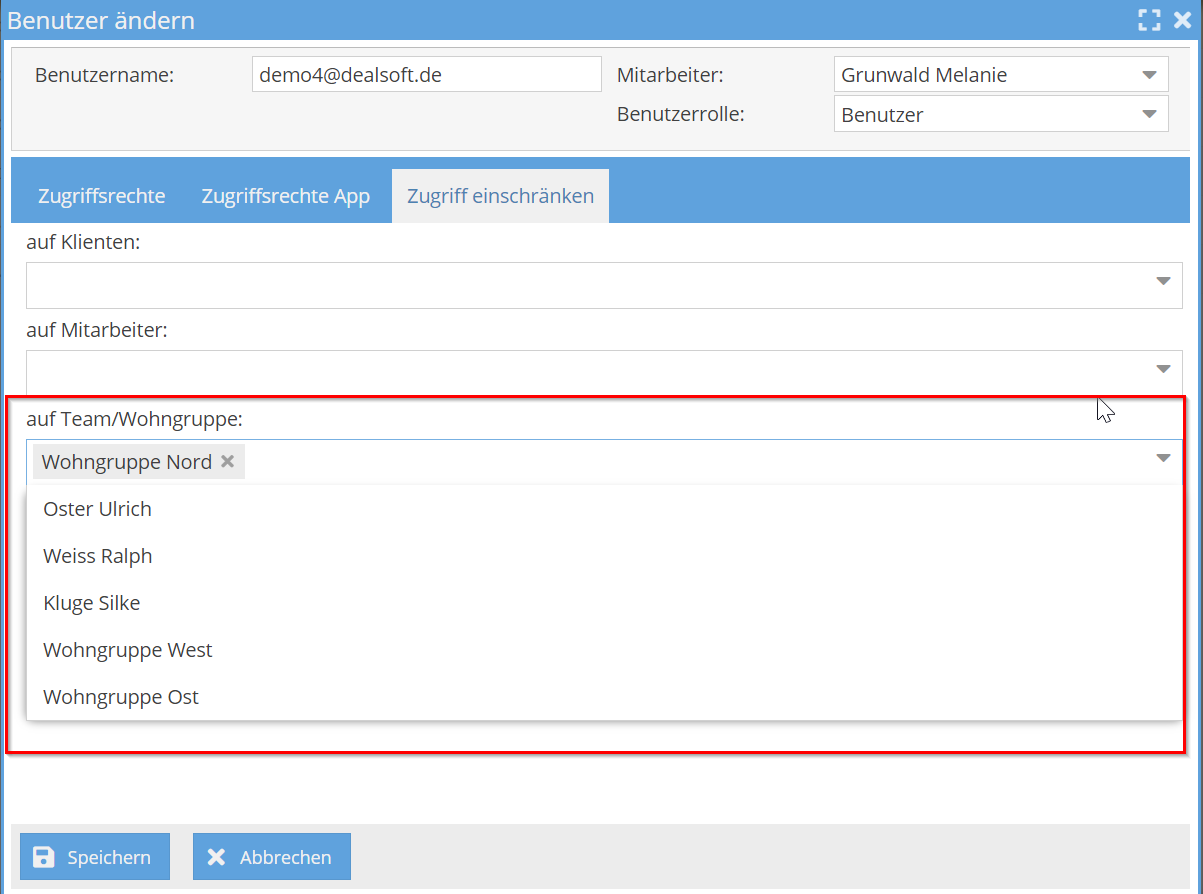Viewport: 1203px width, 894px height.
Task: Click the X icon on Abbrechen button
Action: [x=216, y=857]
